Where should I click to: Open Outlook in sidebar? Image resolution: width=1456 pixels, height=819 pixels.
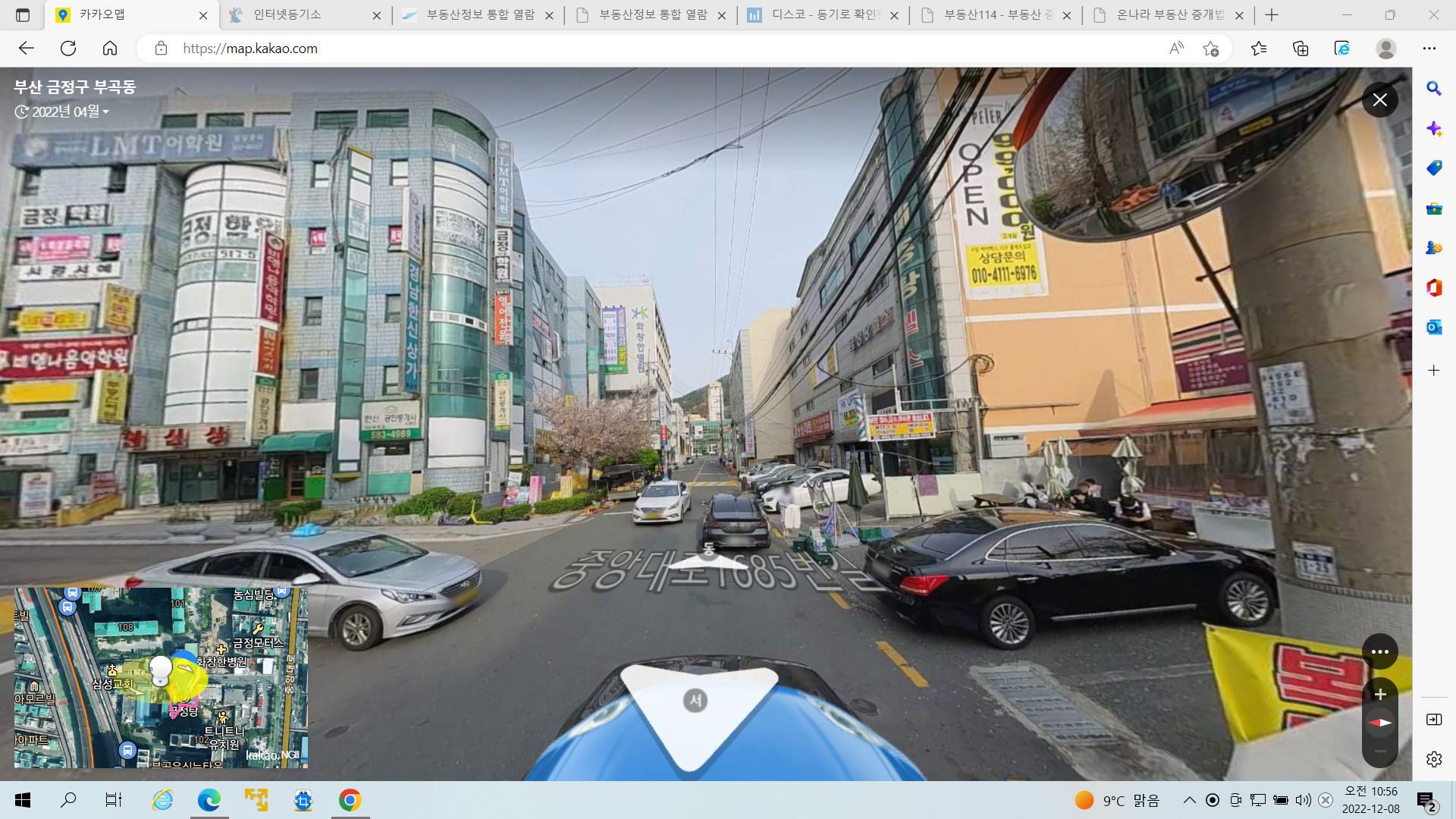[x=1433, y=327]
